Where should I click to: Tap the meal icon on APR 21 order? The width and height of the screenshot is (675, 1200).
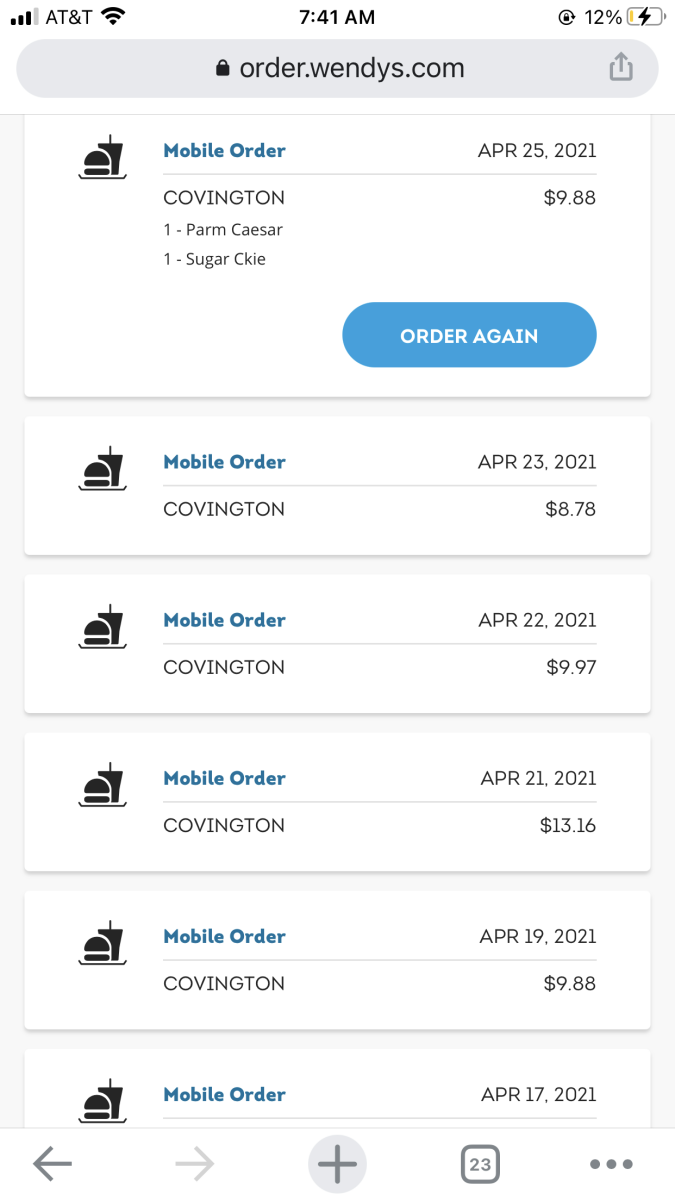coord(102,786)
